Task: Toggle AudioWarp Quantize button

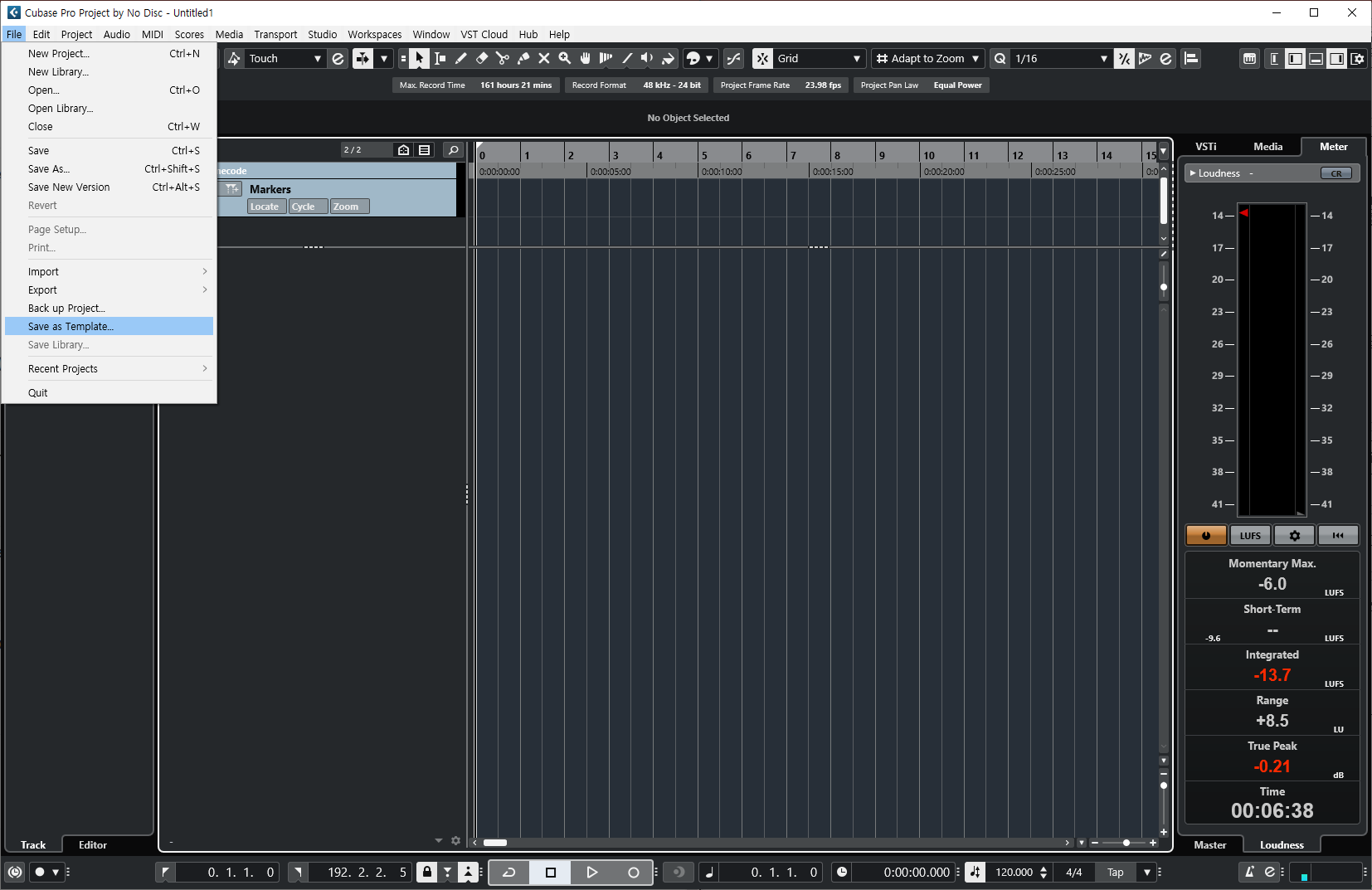Action: pos(1145,58)
